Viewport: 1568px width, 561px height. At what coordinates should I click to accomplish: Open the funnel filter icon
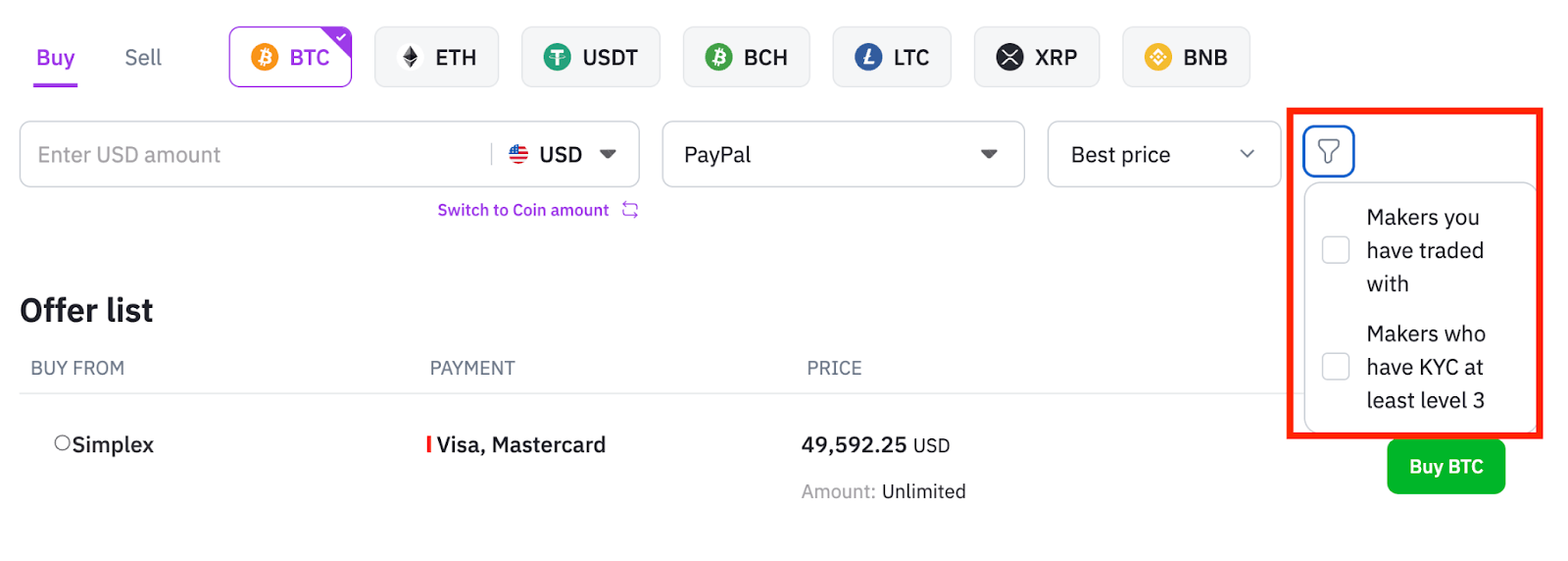pos(1328,151)
